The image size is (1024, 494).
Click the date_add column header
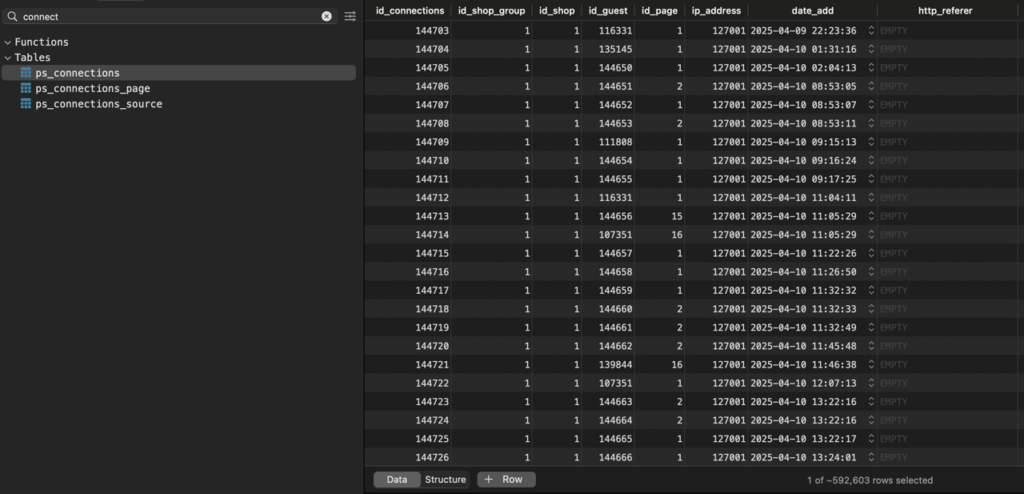click(812, 10)
